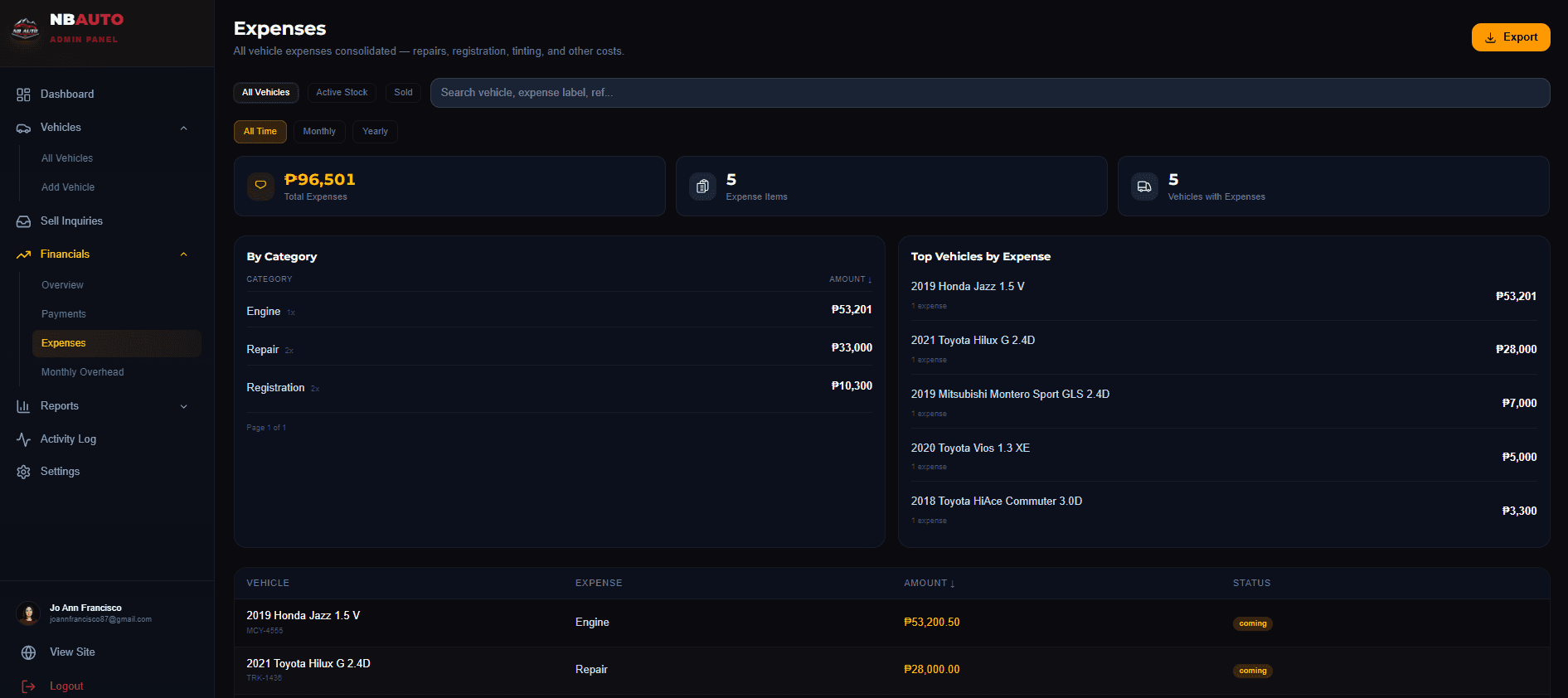The image size is (1568, 698).
Task: Sort By Category table by Amount
Action: tap(850, 279)
